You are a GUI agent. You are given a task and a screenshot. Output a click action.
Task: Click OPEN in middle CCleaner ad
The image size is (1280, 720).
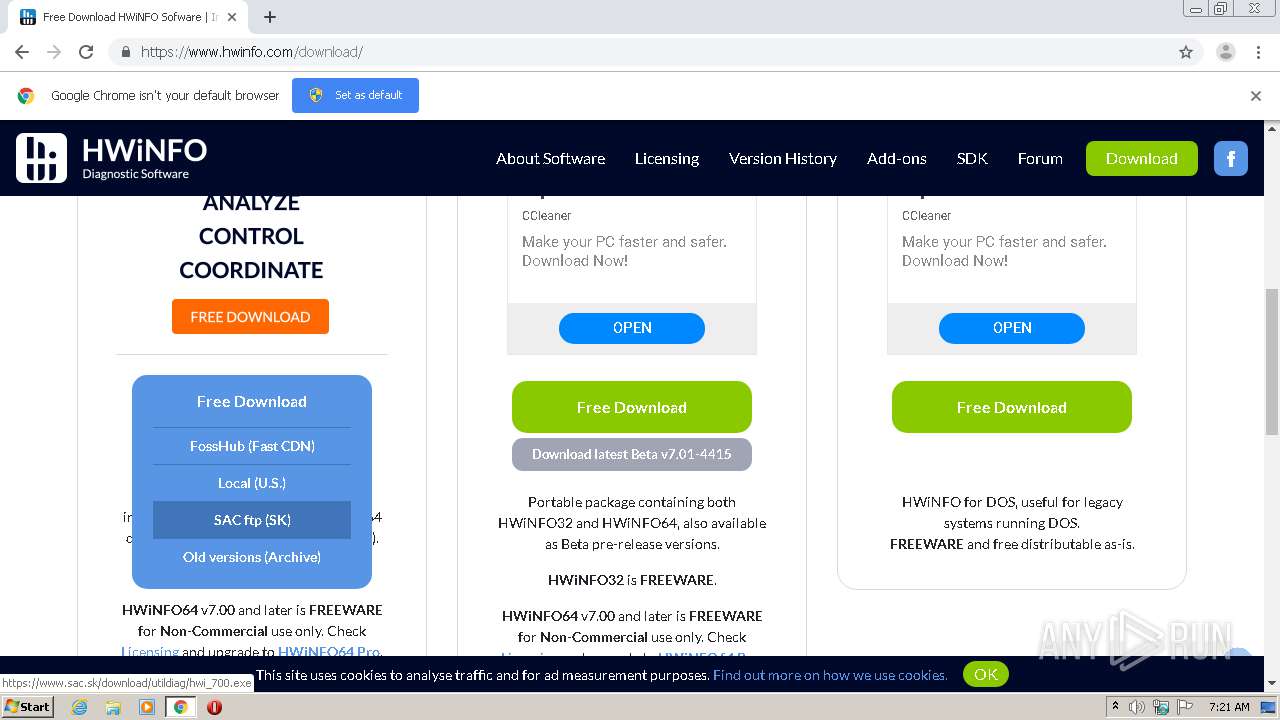(x=631, y=328)
